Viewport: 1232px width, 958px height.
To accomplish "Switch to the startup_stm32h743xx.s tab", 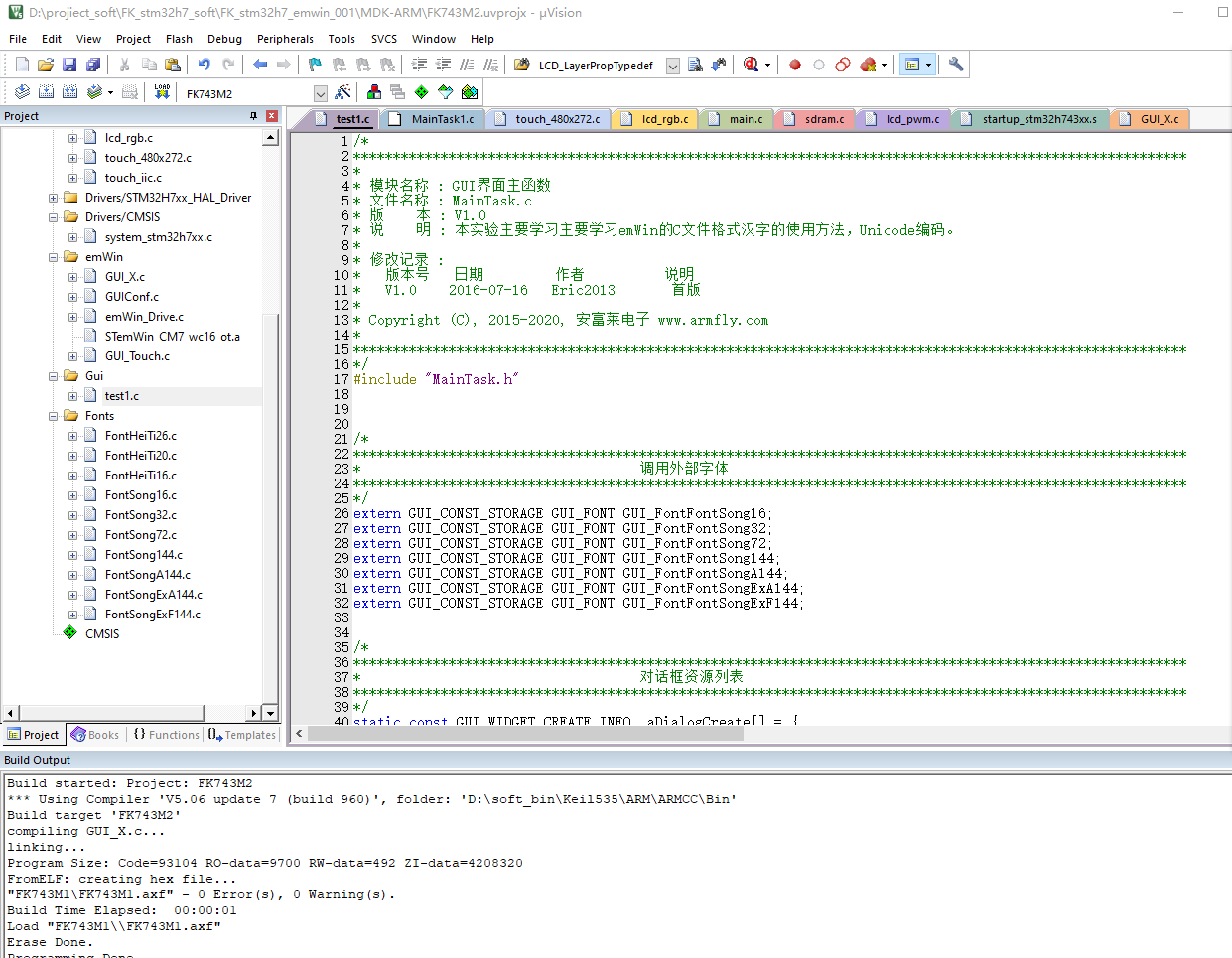I will point(1031,119).
